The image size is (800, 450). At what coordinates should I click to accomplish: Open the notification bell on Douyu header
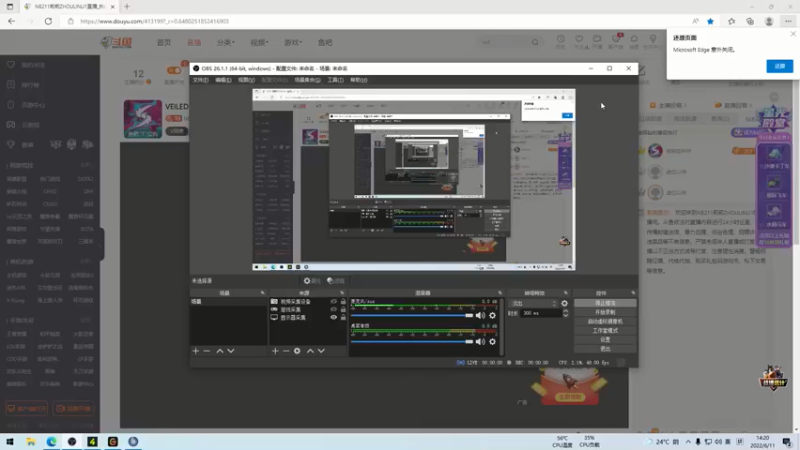pos(634,39)
